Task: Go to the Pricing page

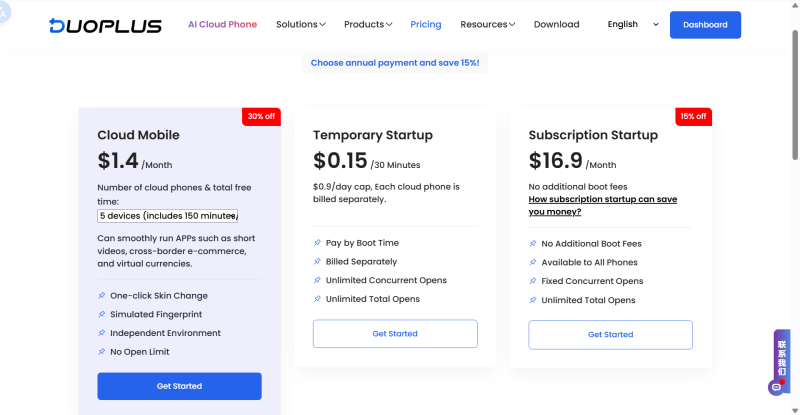Action: tap(426, 25)
